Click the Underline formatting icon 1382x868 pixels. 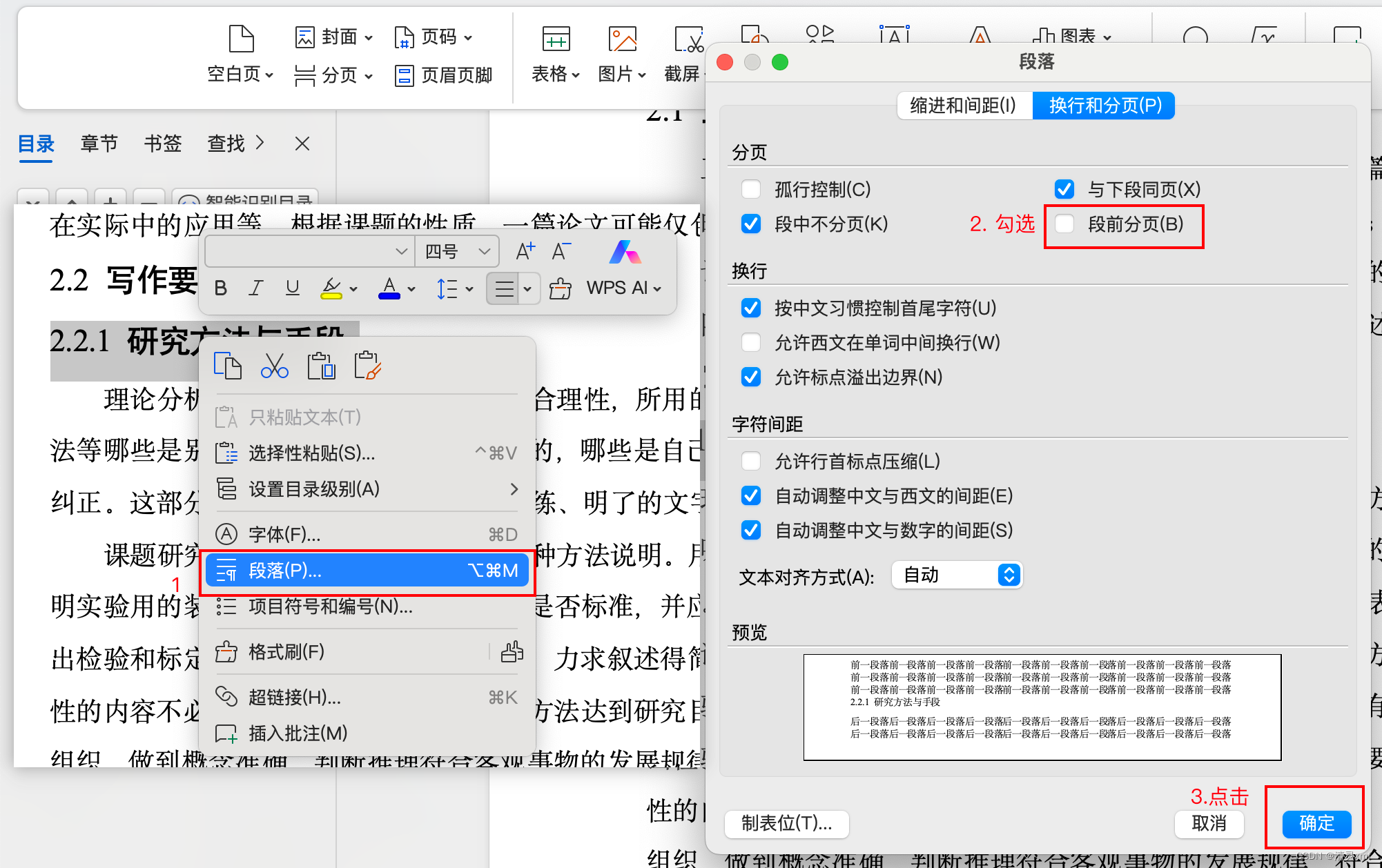292,288
